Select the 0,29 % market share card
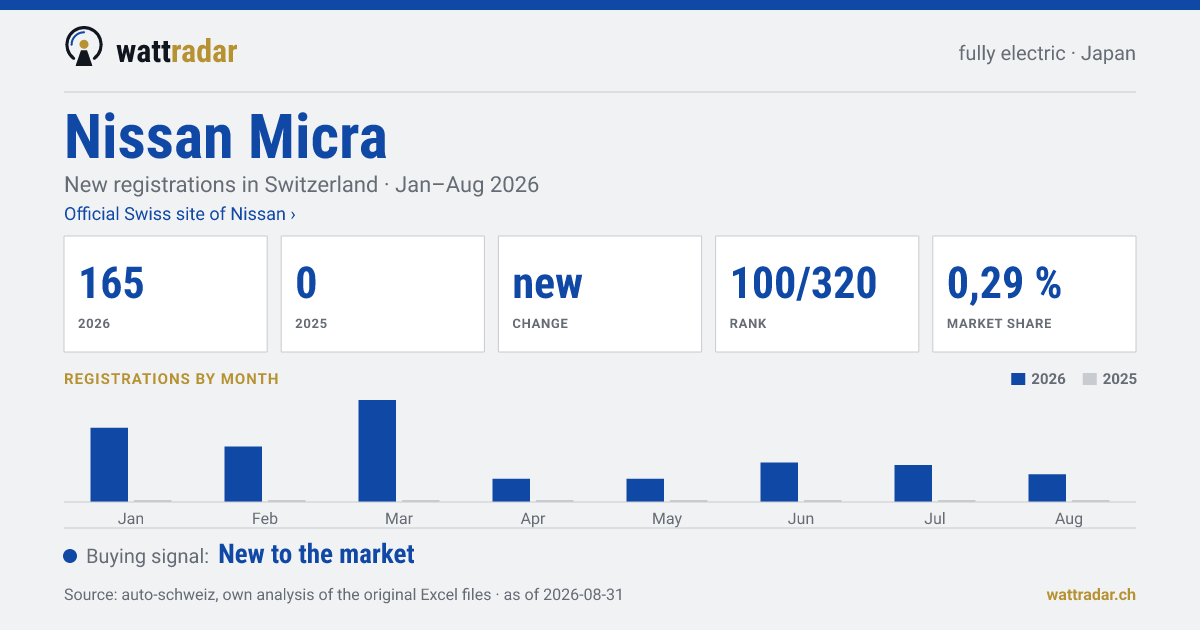The image size is (1200, 630). (x=1034, y=294)
